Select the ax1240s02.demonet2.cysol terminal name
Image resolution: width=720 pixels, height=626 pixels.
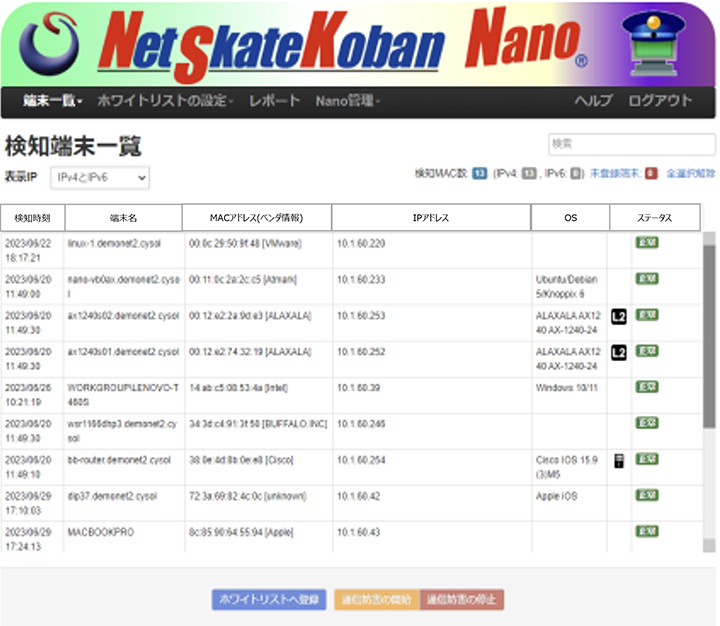pos(123,316)
